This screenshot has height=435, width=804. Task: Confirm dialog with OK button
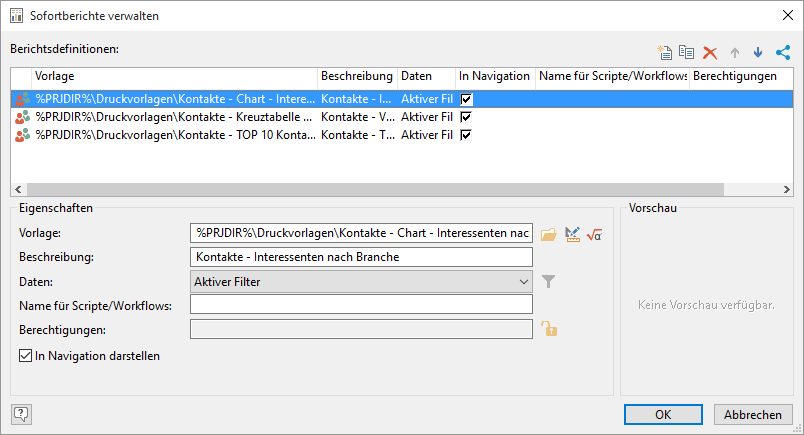[x=663, y=415]
